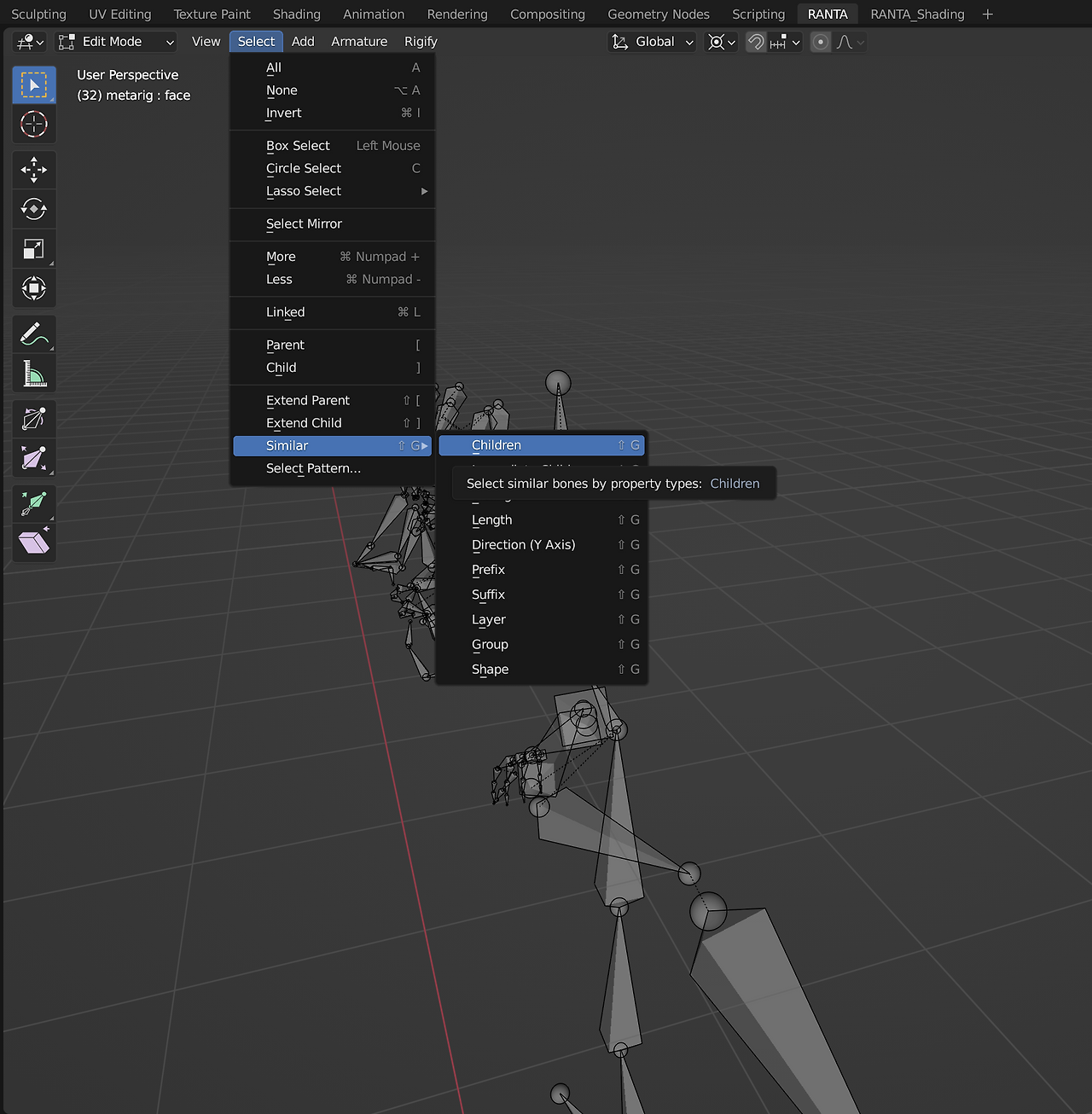Open Select Pattern... dialog entry

point(332,468)
